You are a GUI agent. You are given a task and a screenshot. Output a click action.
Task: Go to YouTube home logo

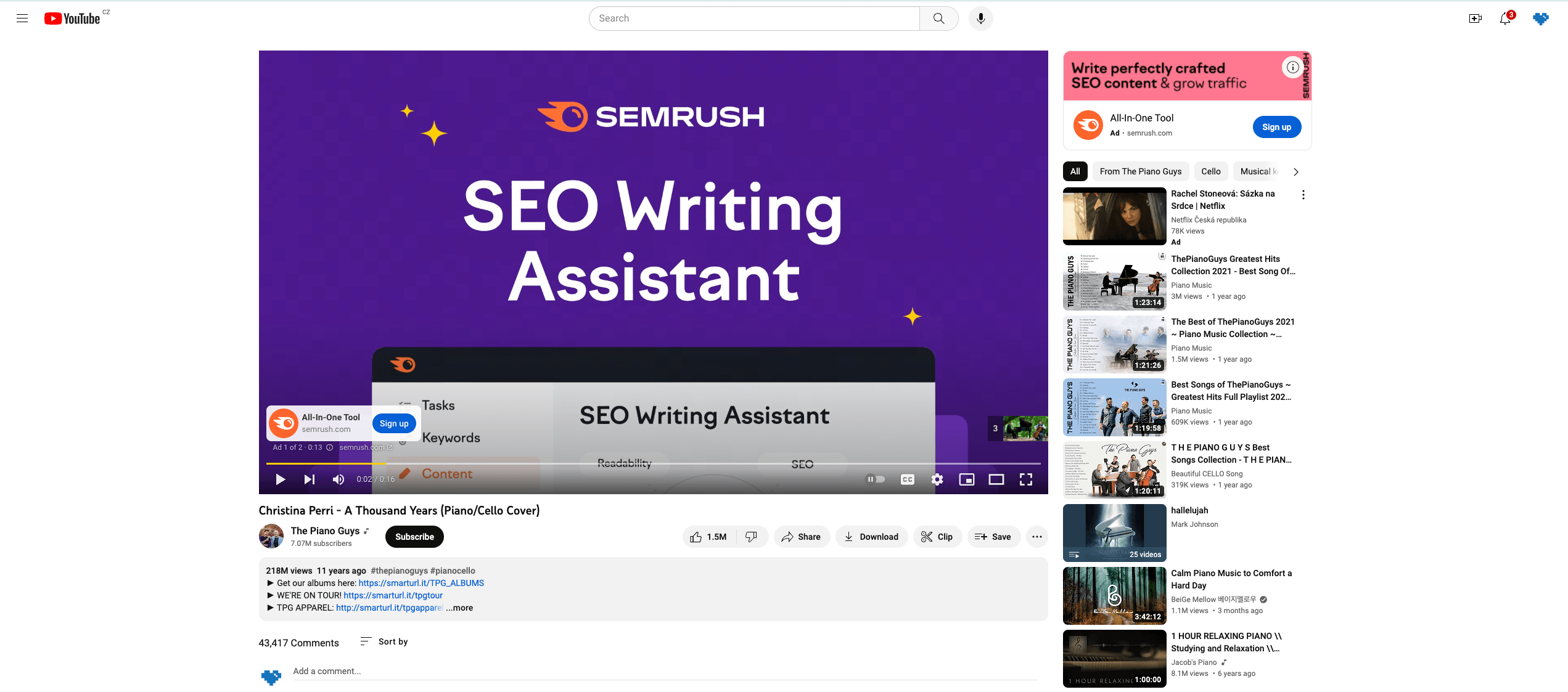pos(72,18)
